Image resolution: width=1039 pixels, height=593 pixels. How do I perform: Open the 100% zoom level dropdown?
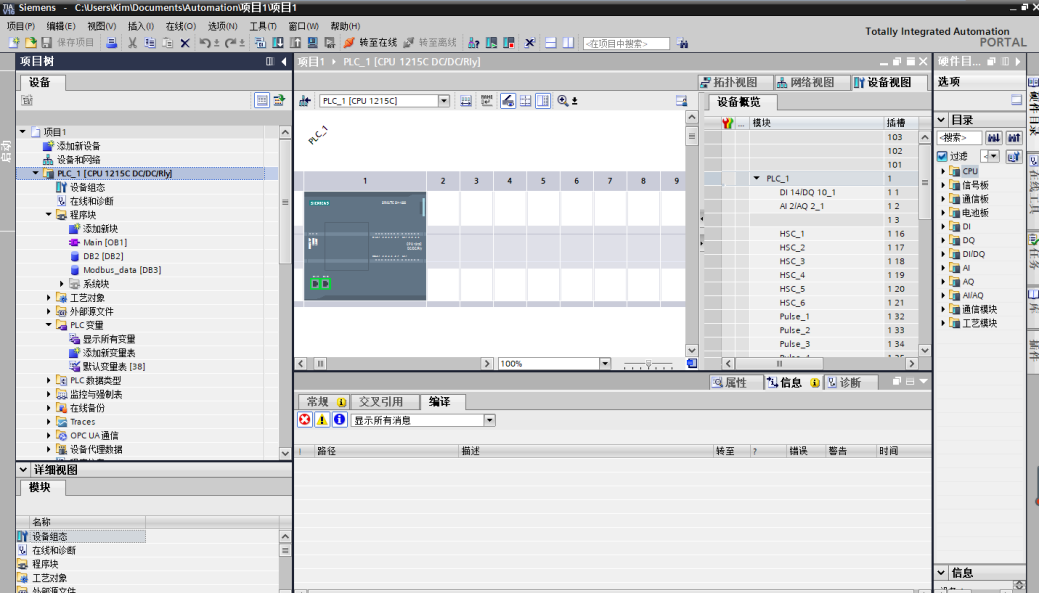click(x=604, y=363)
